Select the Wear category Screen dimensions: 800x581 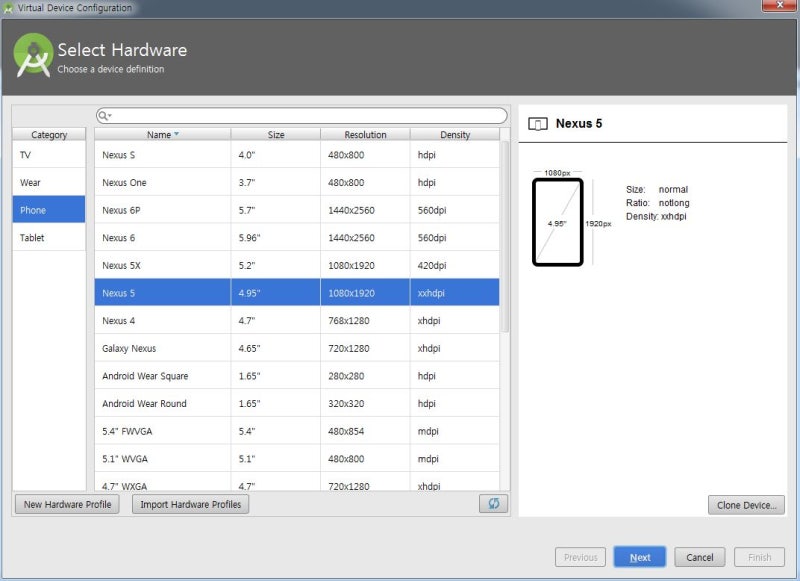click(49, 182)
